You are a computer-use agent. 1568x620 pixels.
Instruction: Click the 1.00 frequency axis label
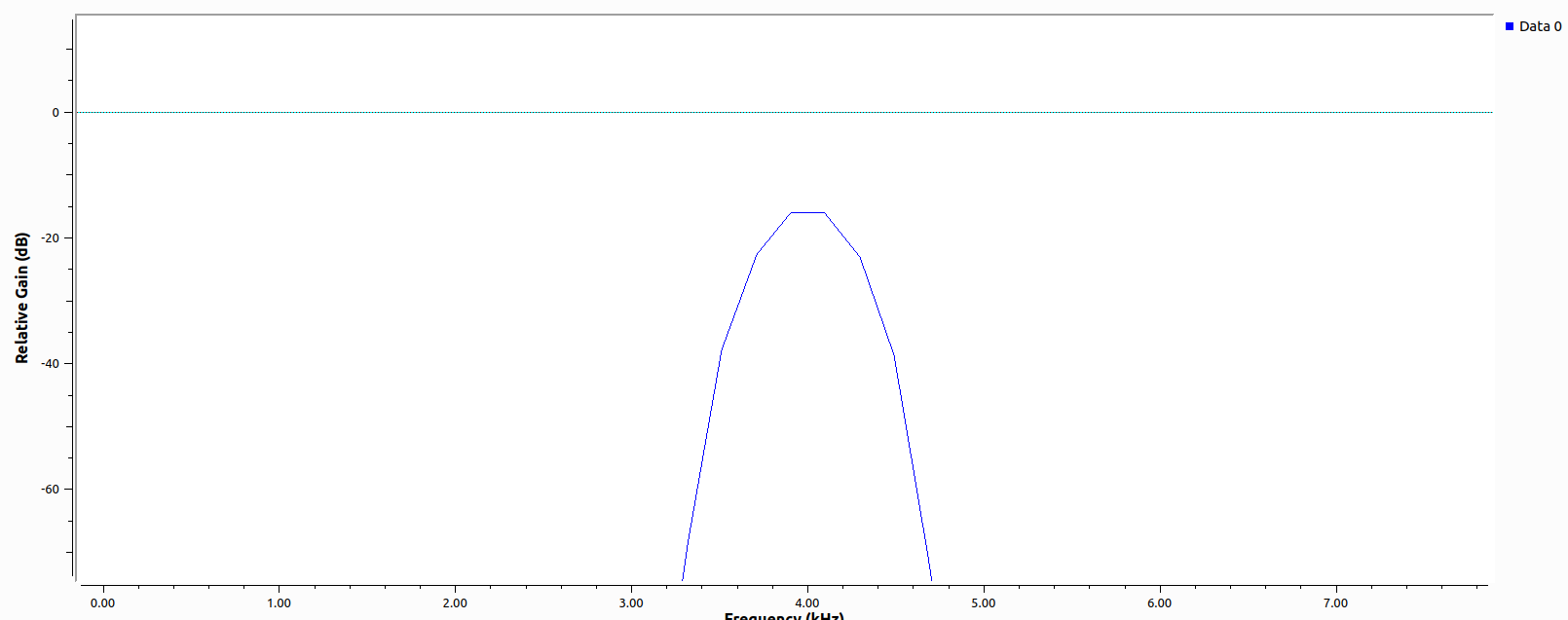tap(279, 603)
